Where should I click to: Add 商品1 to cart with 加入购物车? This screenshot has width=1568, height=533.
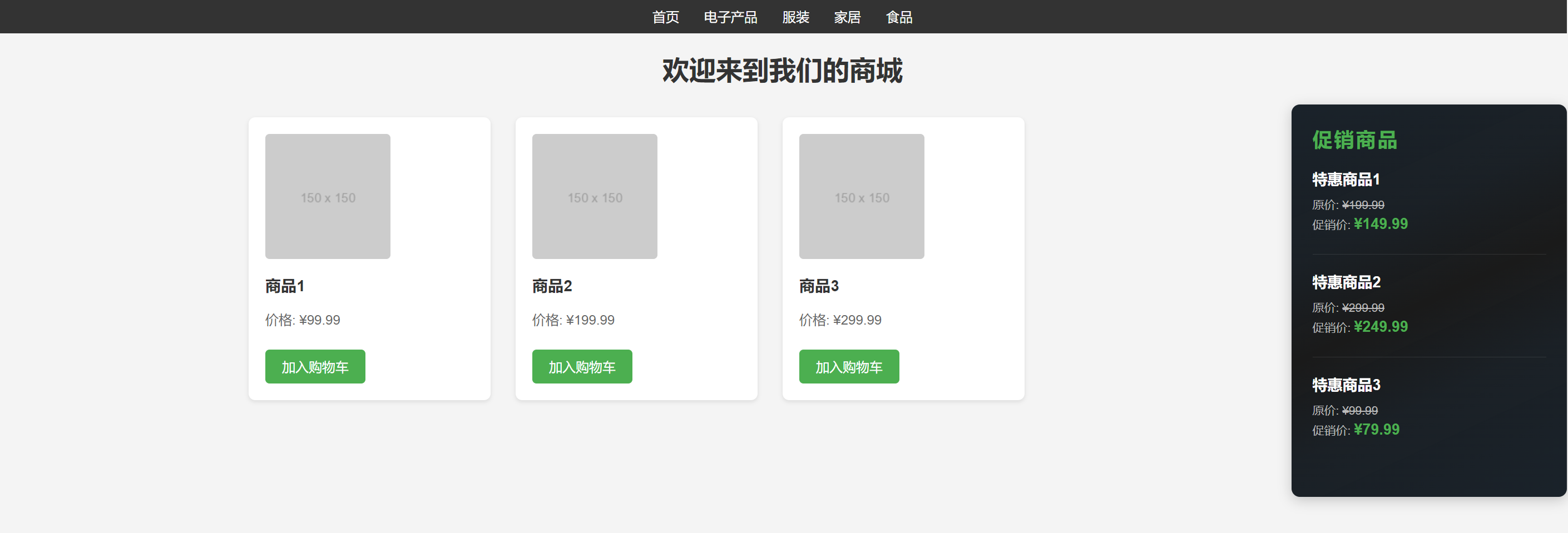pos(315,366)
